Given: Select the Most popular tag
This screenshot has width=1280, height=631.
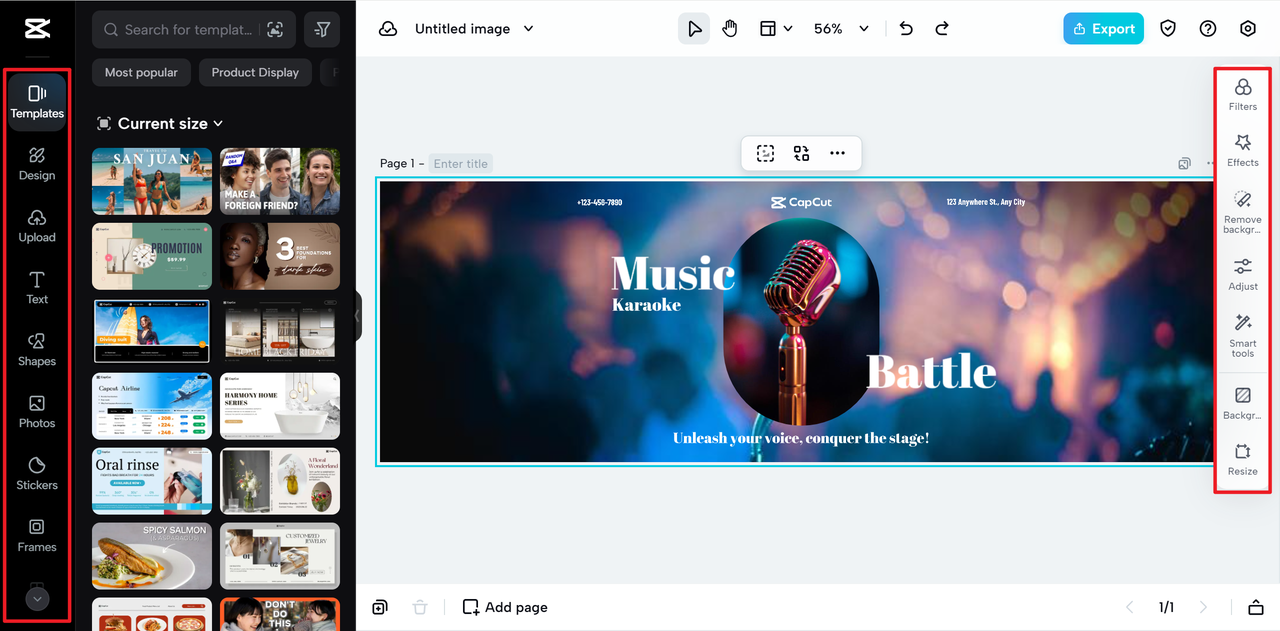Looking at the screenshot, I should (x=141, y=72).
